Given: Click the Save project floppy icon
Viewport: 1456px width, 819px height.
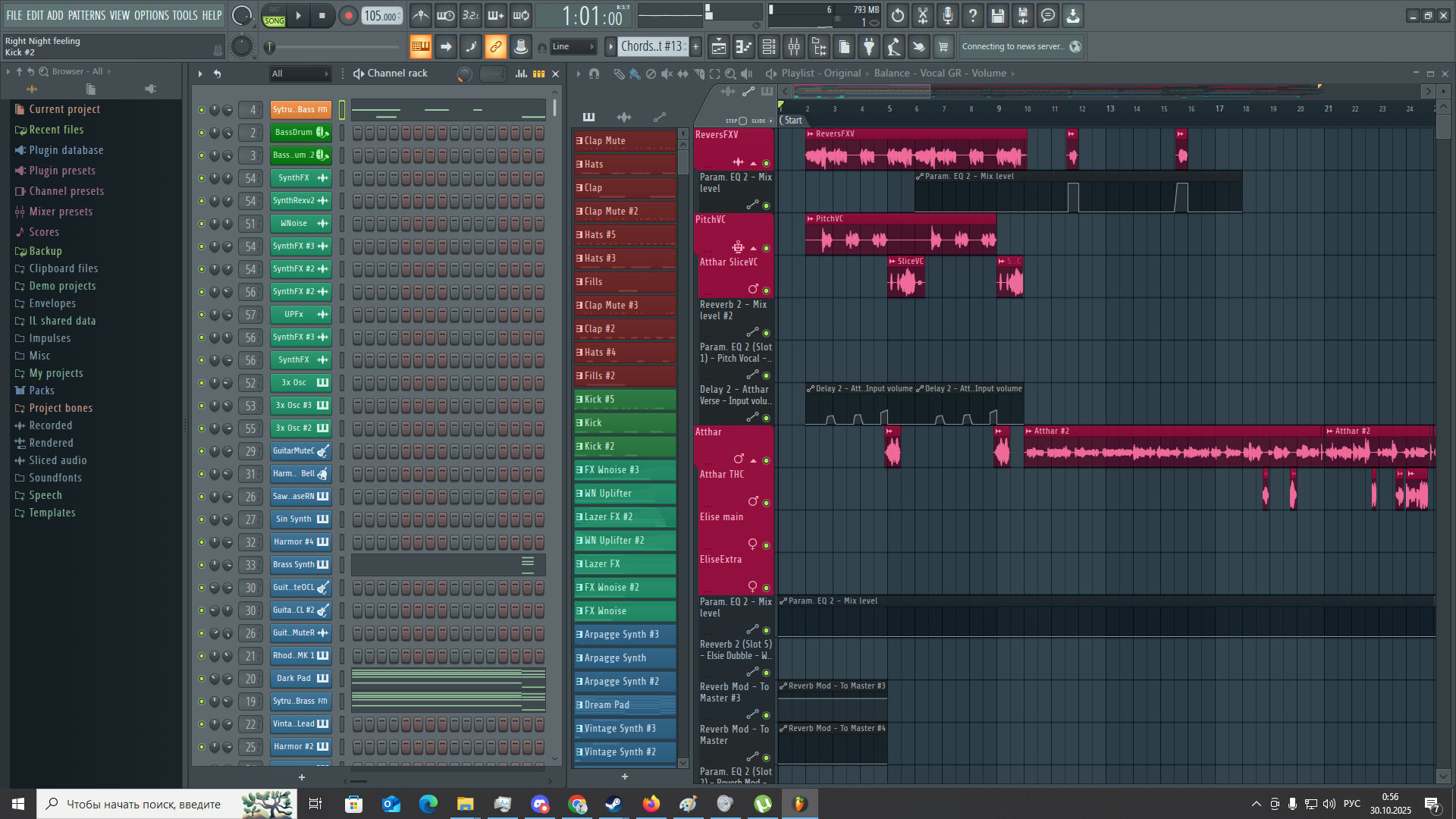Looking at the screenshot, I should 998,15.
